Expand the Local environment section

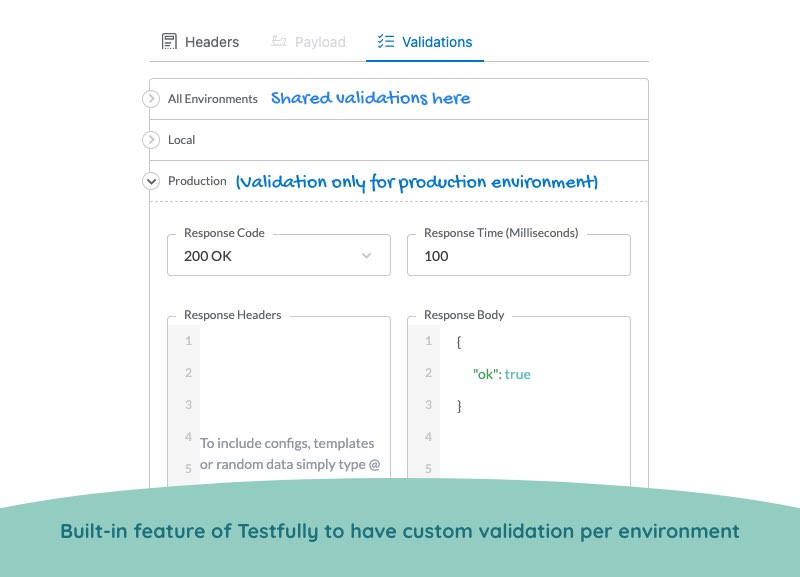151,139
